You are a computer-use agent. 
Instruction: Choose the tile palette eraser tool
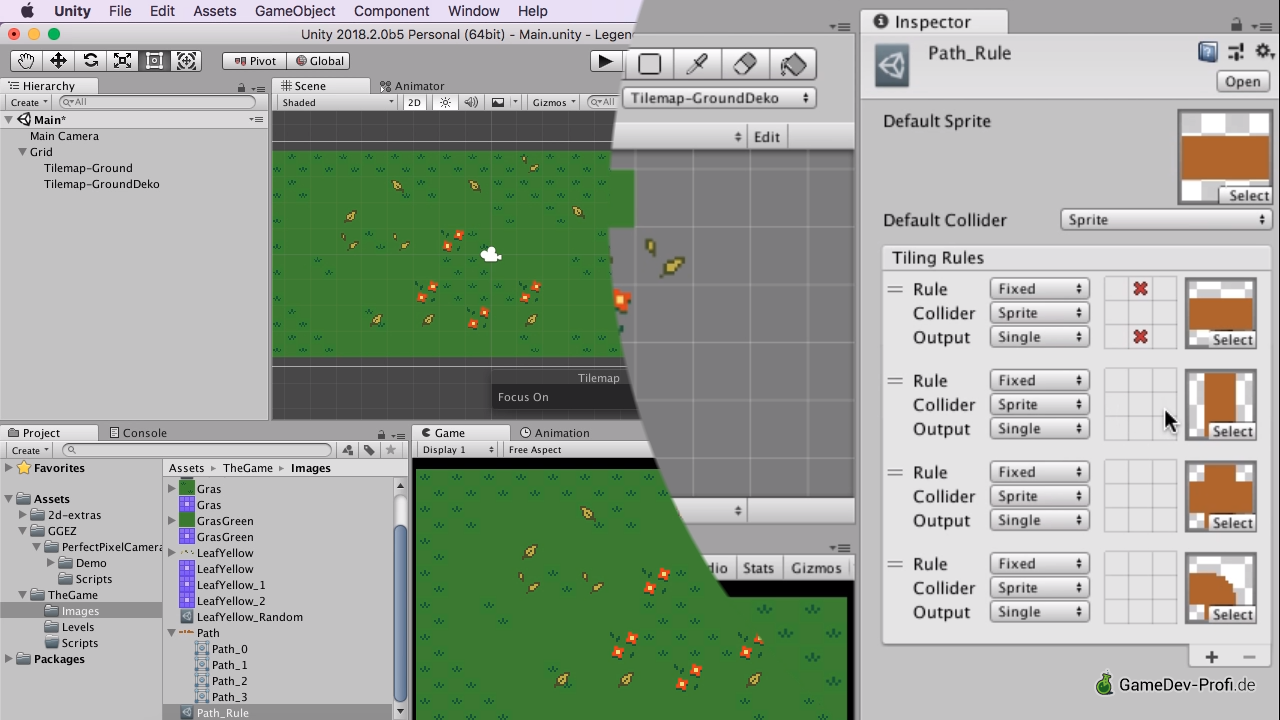745,64
